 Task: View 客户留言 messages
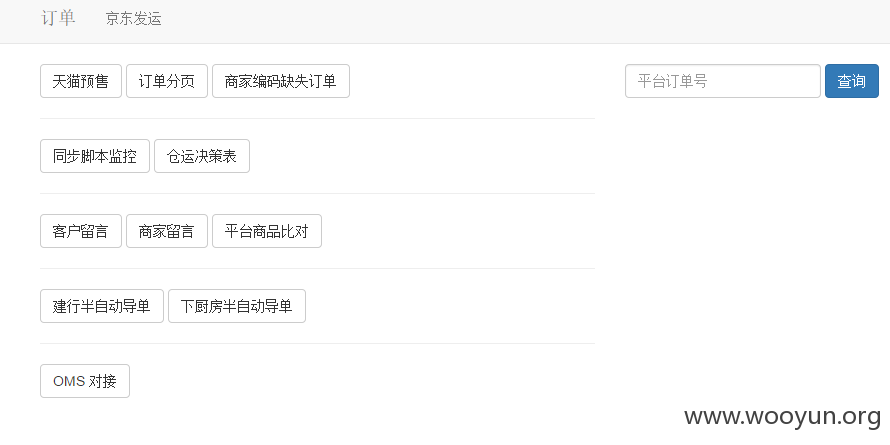pyautogui.click(x=81, y=231)
